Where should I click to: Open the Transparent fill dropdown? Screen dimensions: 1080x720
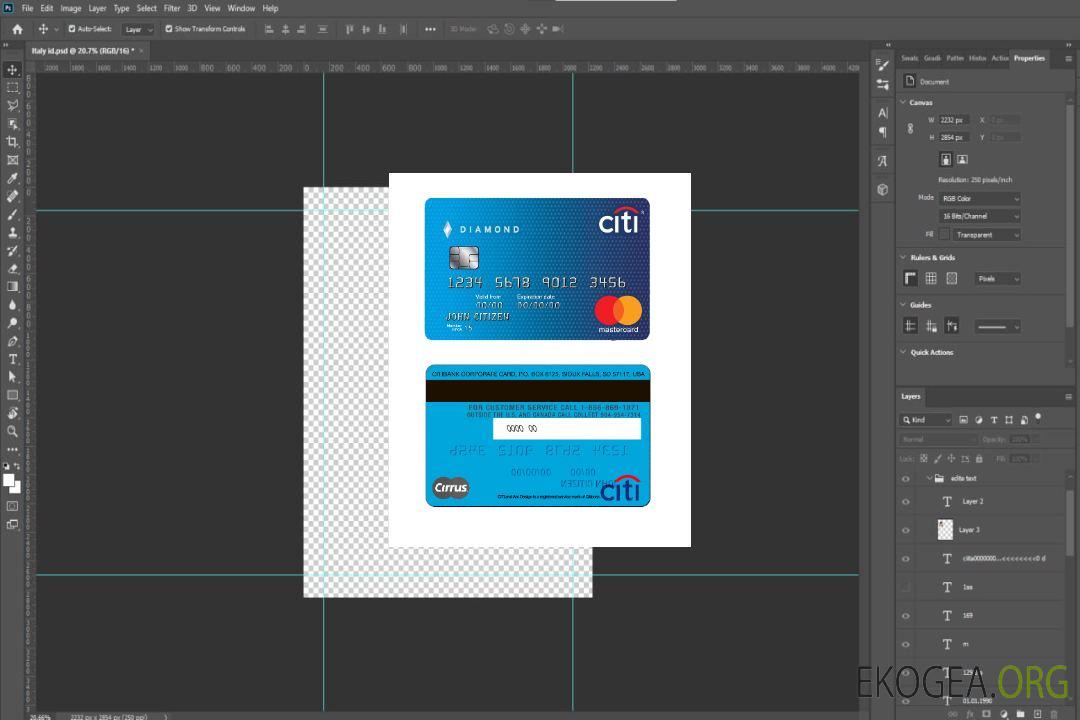tap(986, 235)
